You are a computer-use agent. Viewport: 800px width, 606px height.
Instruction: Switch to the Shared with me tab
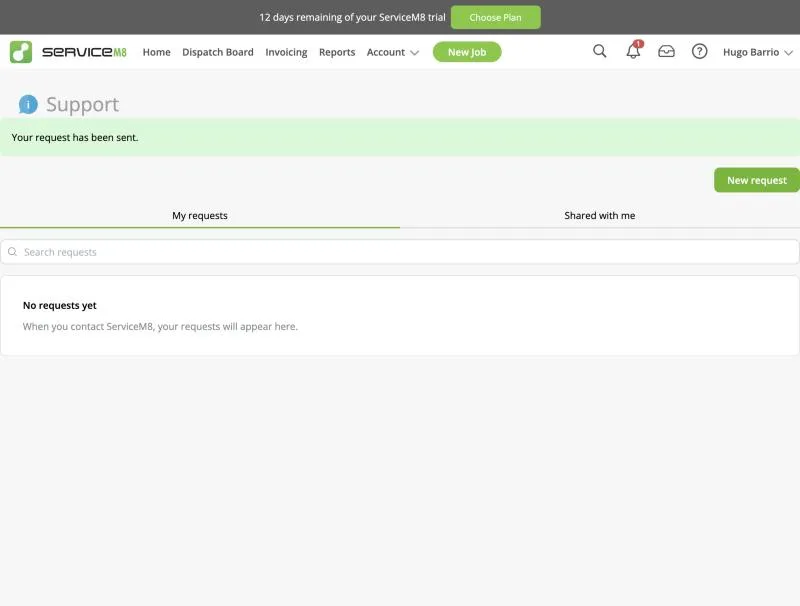[x=600, y=216]
